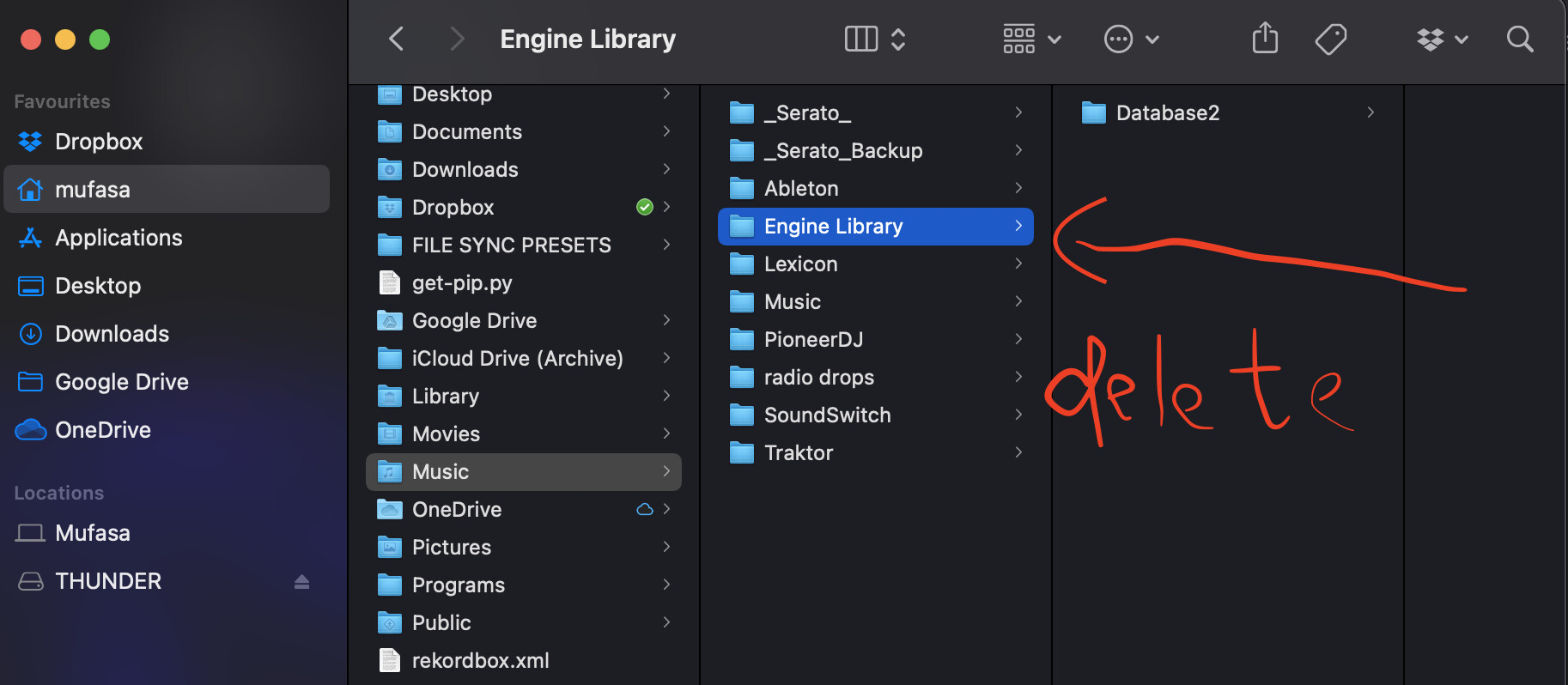Click the Share icon in toolbar
This screenshot has width=1568, height=685.
[x=1265, y=39]
